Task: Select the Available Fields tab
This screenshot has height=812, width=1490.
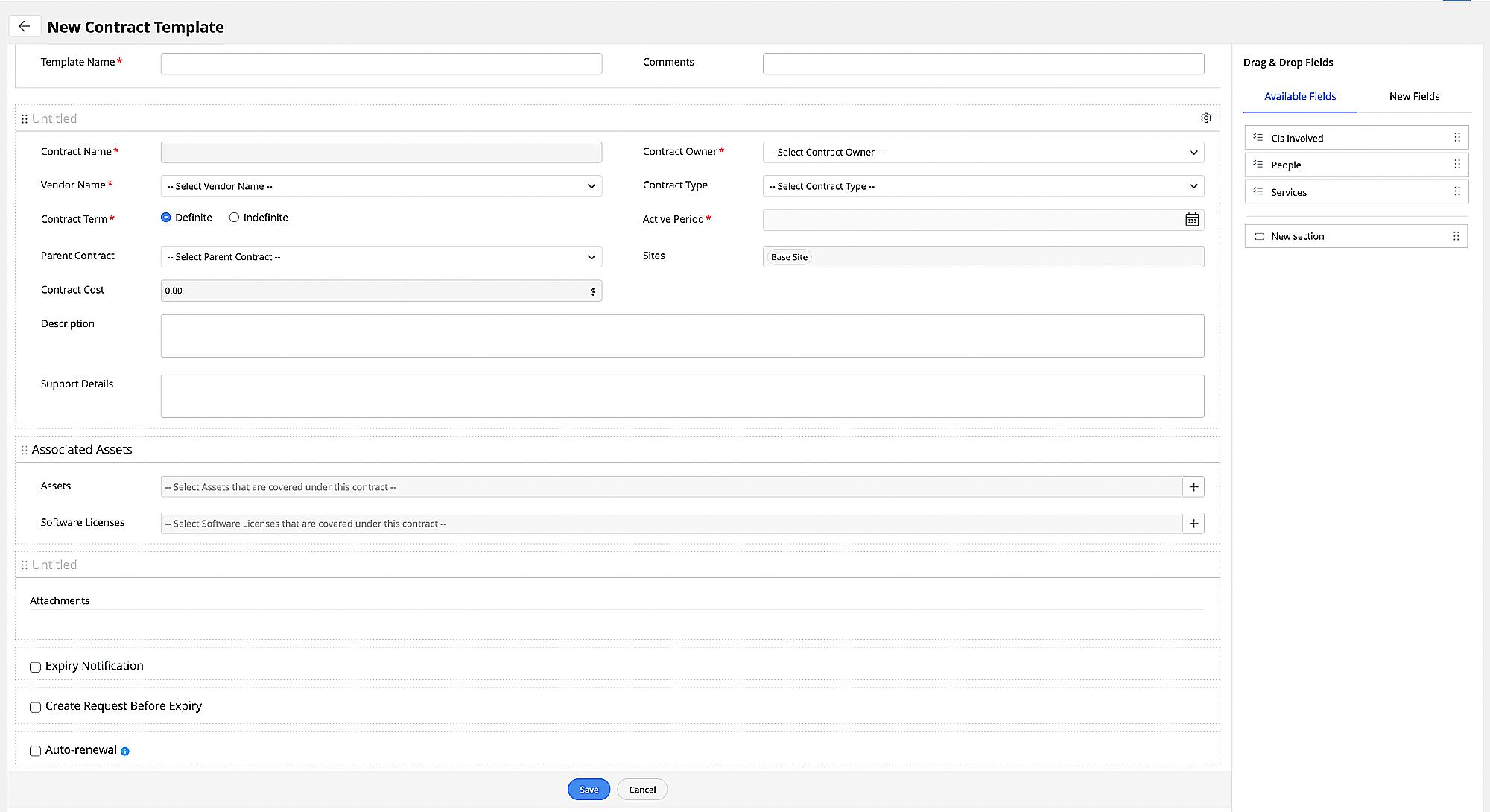Action: click(1299, 96)
